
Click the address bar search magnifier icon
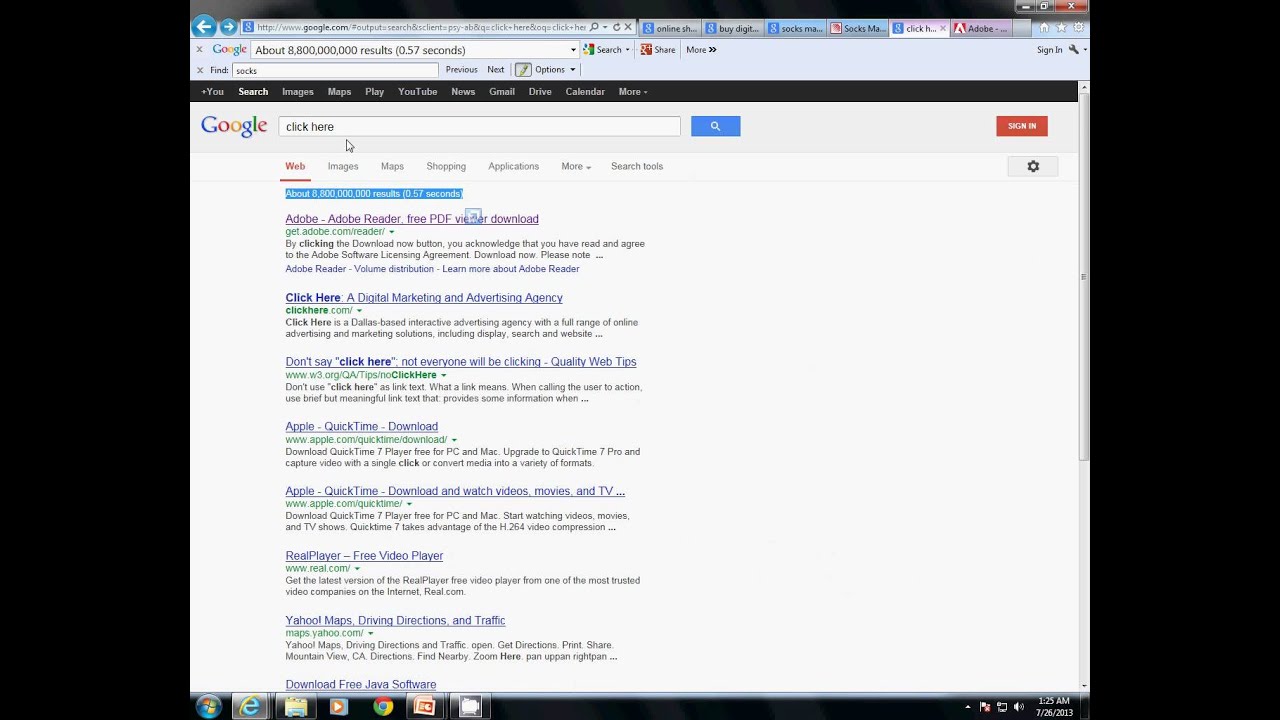coord(594,27)
